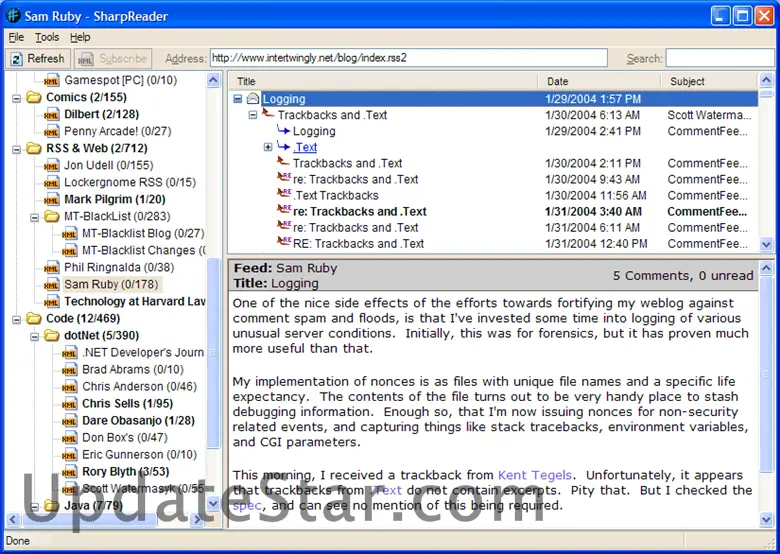The height and width of the screenshot is (554, 780).
Task: Click the folder icon for dotNet
Action: tap(52, 335)
